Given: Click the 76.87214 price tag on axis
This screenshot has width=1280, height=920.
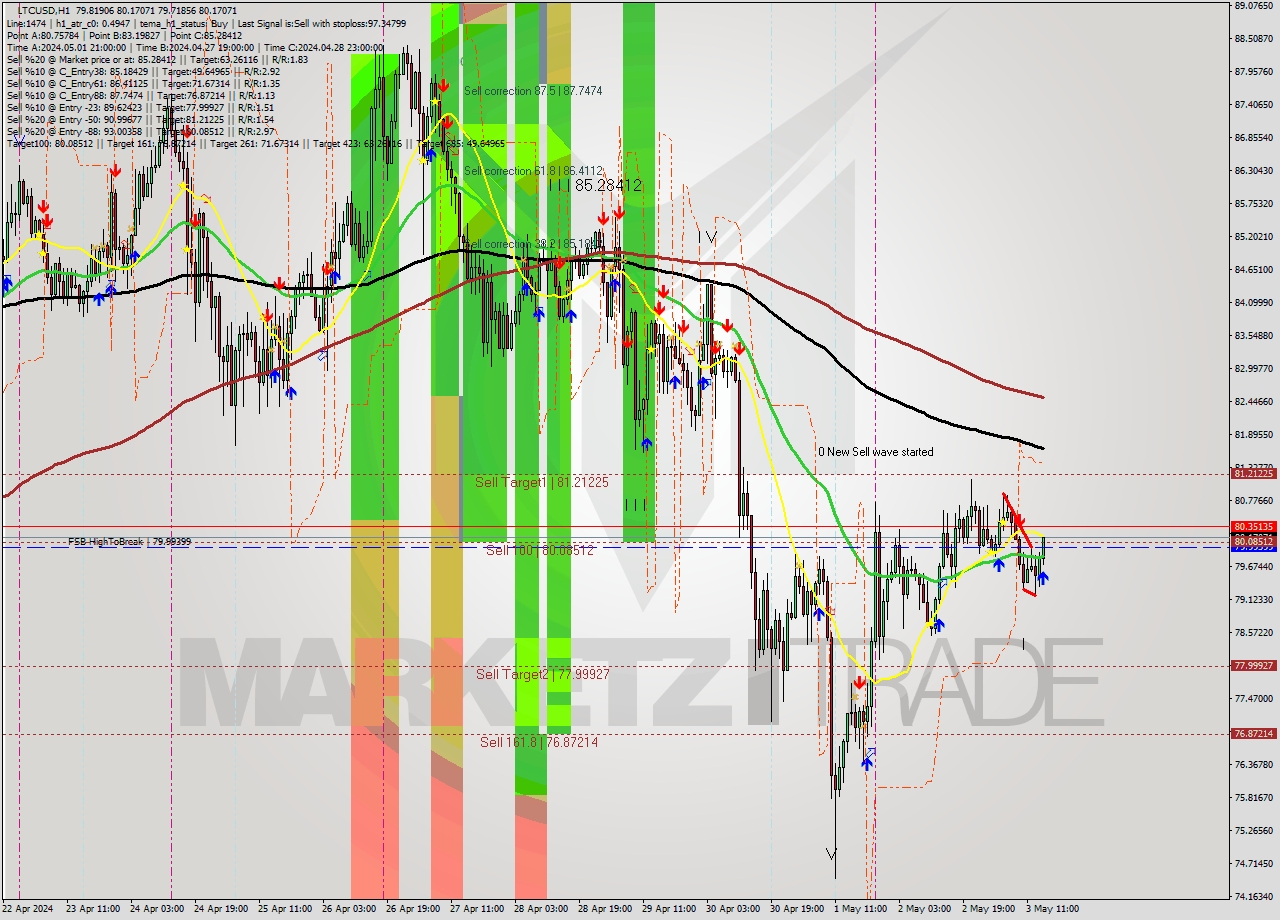Looking at the screenshot, I should click(1253, 734).
